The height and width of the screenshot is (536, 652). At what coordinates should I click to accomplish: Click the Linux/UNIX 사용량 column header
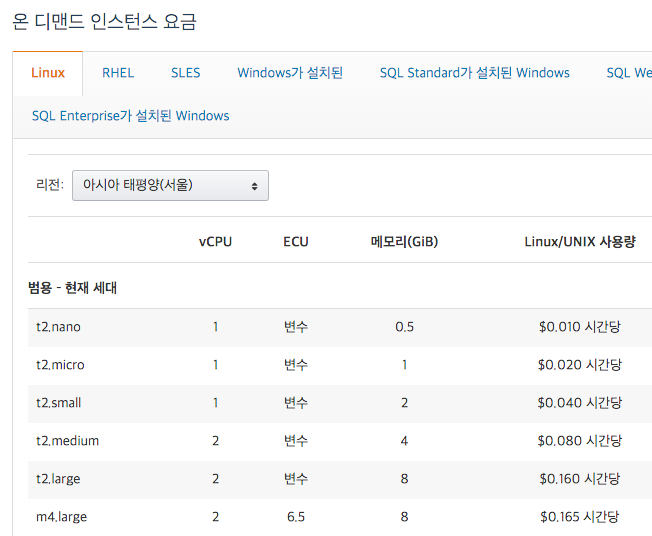(x=580, y=242)
